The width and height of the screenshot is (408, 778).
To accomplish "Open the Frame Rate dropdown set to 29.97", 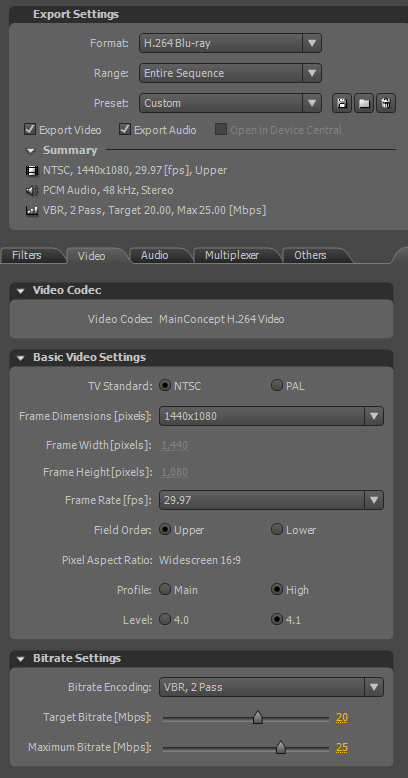I will pos(271,500).
